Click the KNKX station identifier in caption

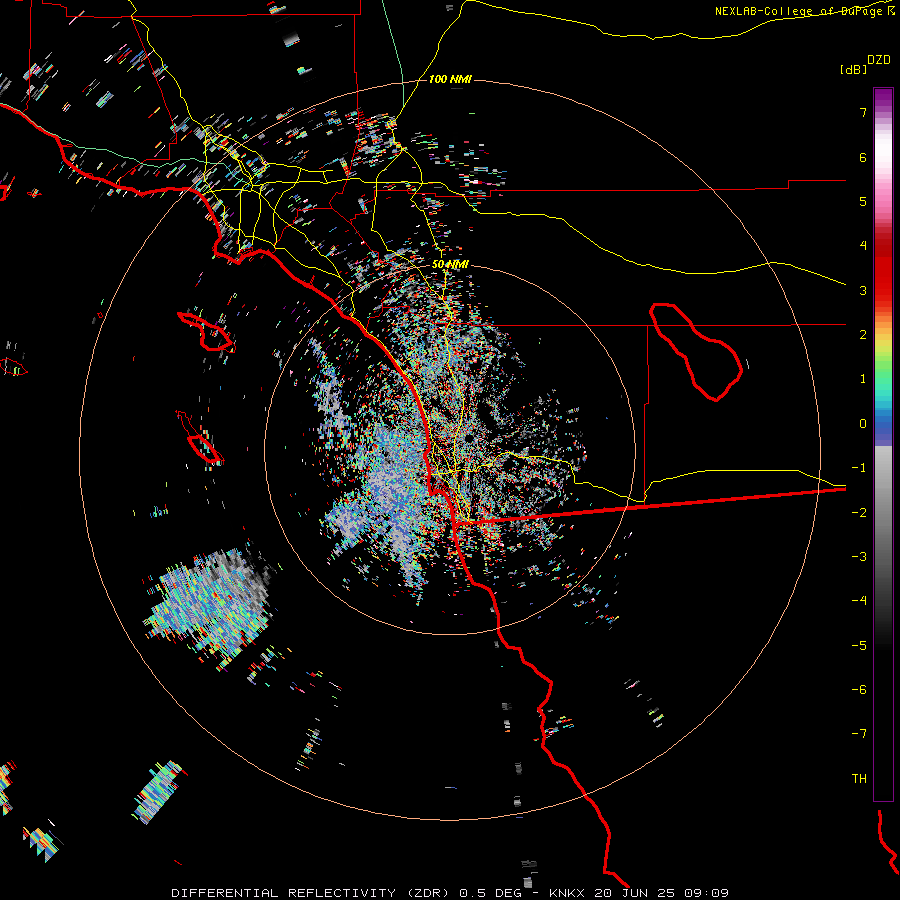(x=567, y=893)
